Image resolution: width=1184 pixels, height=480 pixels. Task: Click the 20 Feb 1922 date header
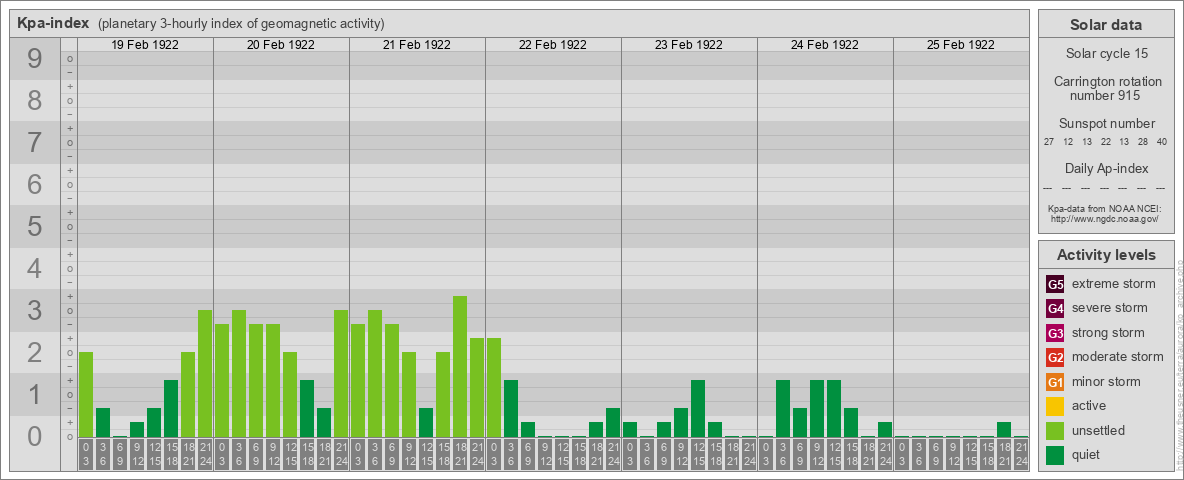click(281, 45)
